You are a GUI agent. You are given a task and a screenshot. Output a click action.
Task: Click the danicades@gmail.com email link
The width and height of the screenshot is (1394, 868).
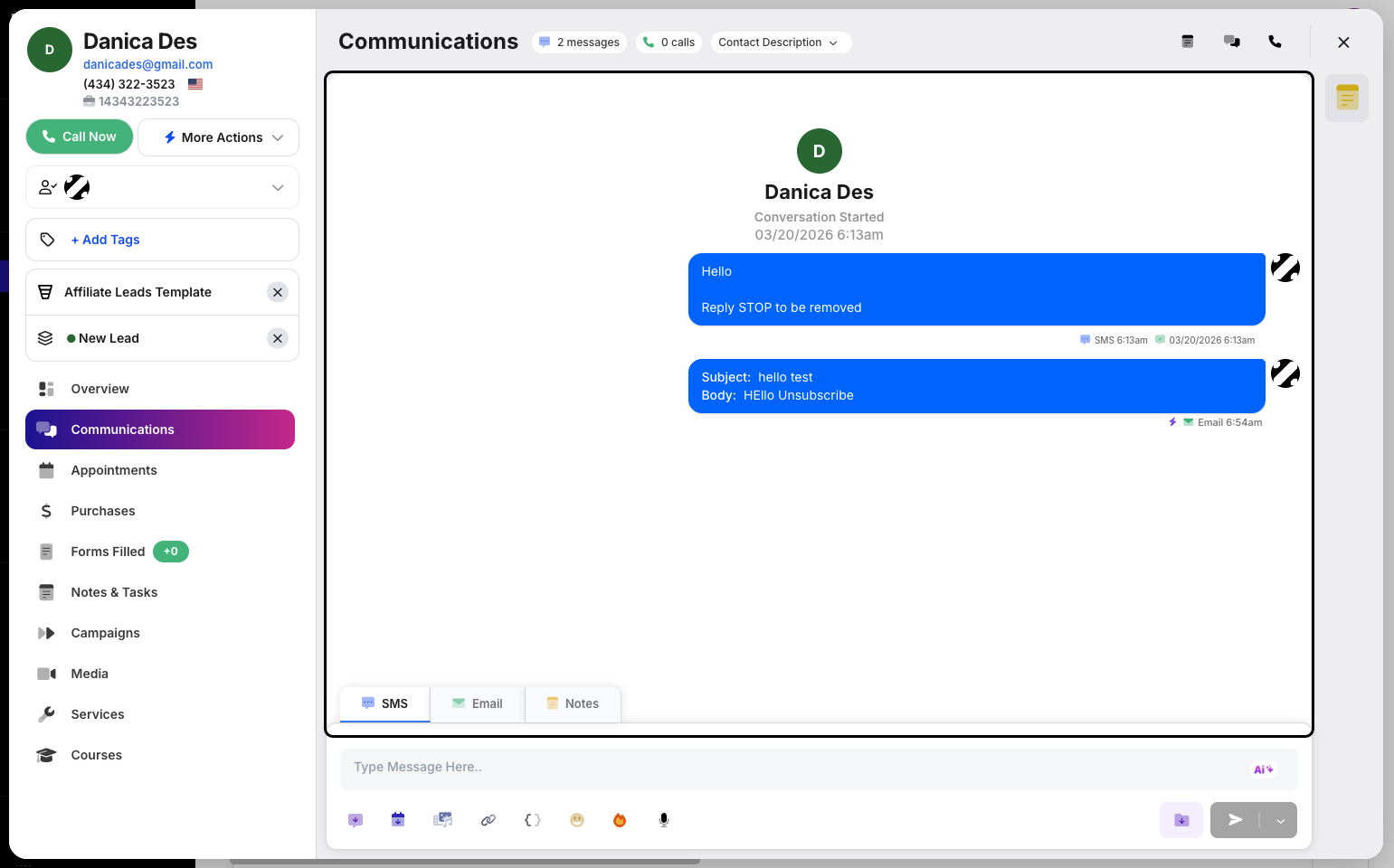tap(148, 64)
